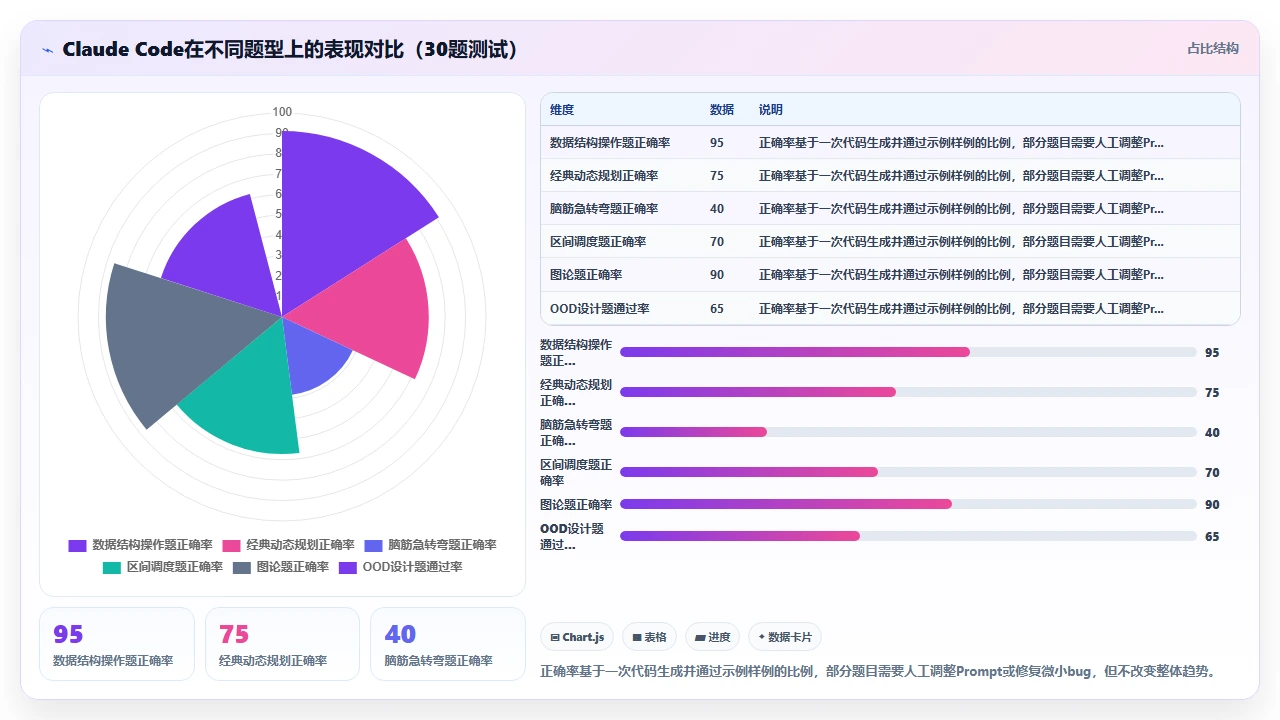Click the sparkle icon beside the Claude Code title

point(47,50)
